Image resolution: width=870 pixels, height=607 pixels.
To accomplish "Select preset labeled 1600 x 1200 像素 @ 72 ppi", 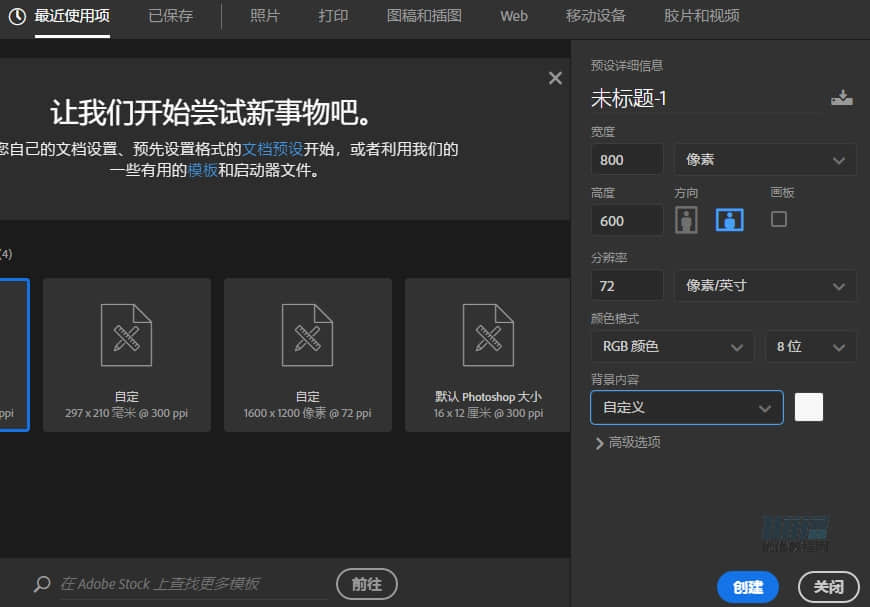I will pos(307,355).
